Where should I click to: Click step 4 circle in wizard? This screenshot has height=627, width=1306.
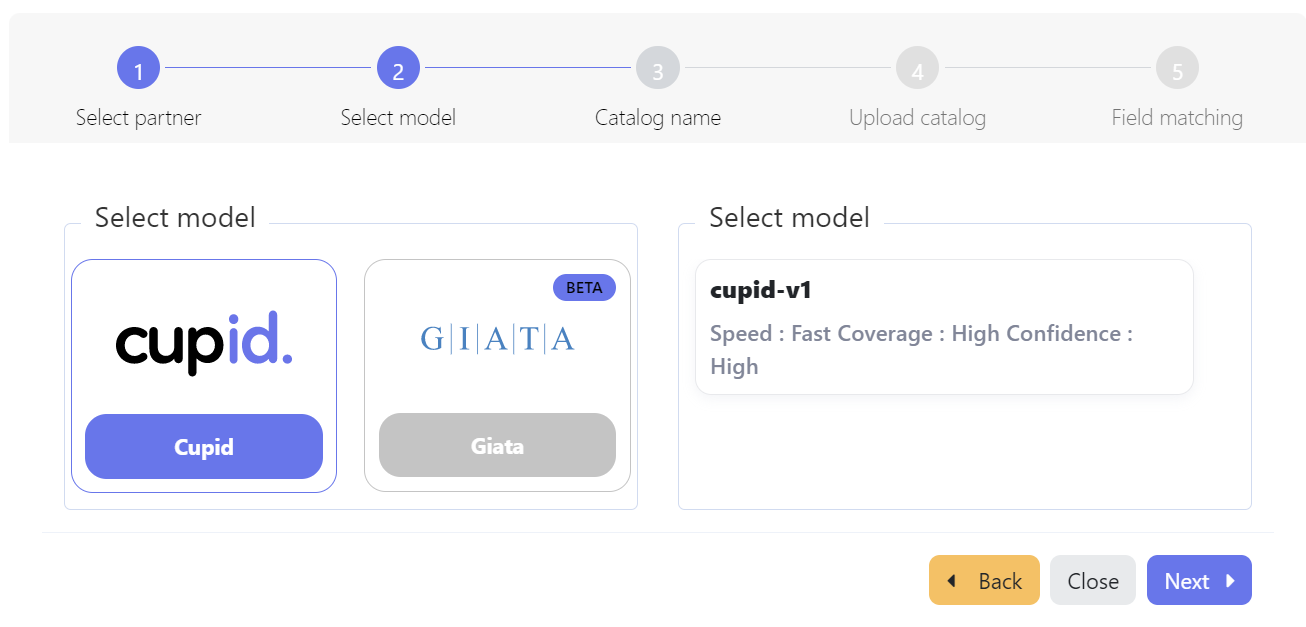tap(917, 69)
